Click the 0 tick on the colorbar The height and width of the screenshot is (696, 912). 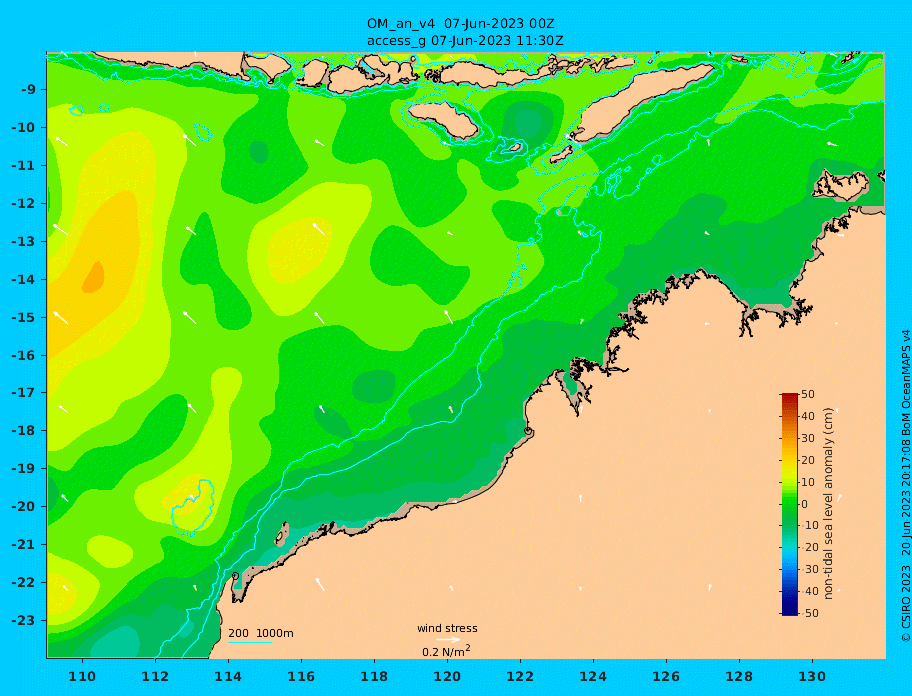coord(805,504)
